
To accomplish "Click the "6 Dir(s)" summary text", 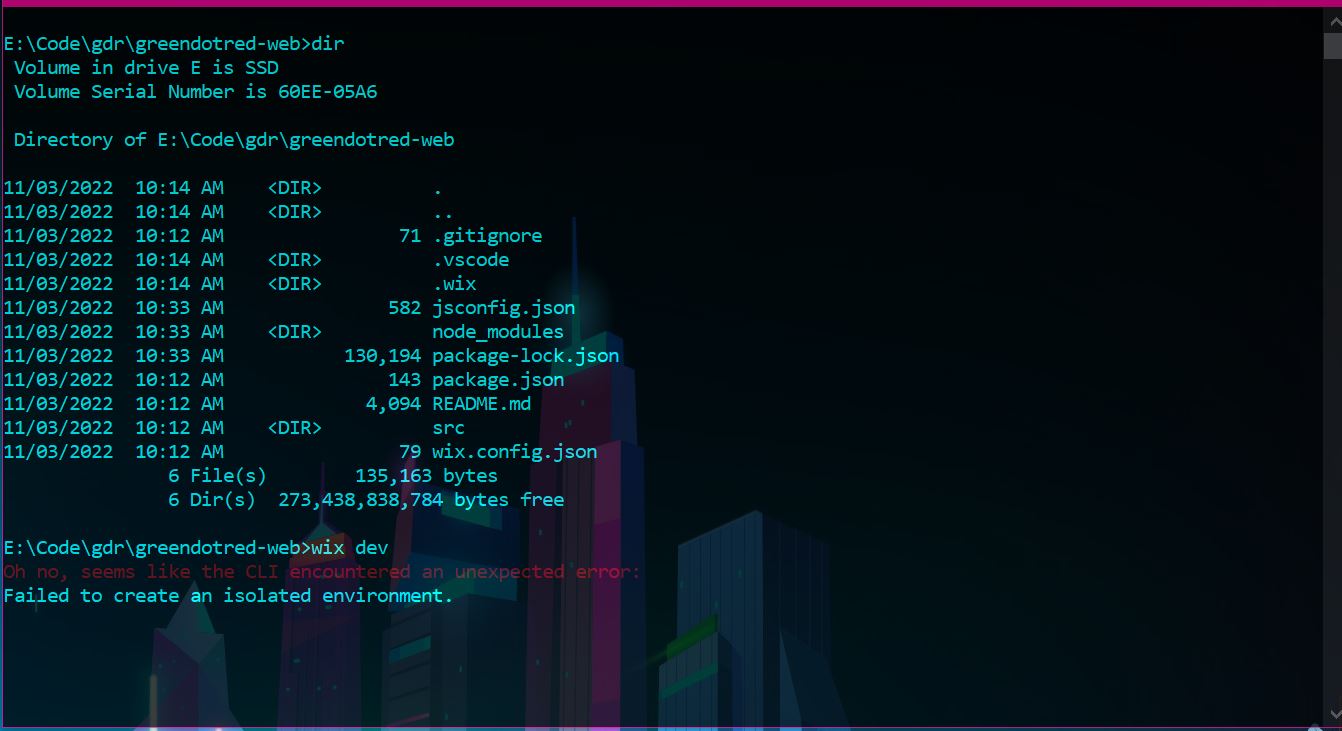I will tap(212, 500).
